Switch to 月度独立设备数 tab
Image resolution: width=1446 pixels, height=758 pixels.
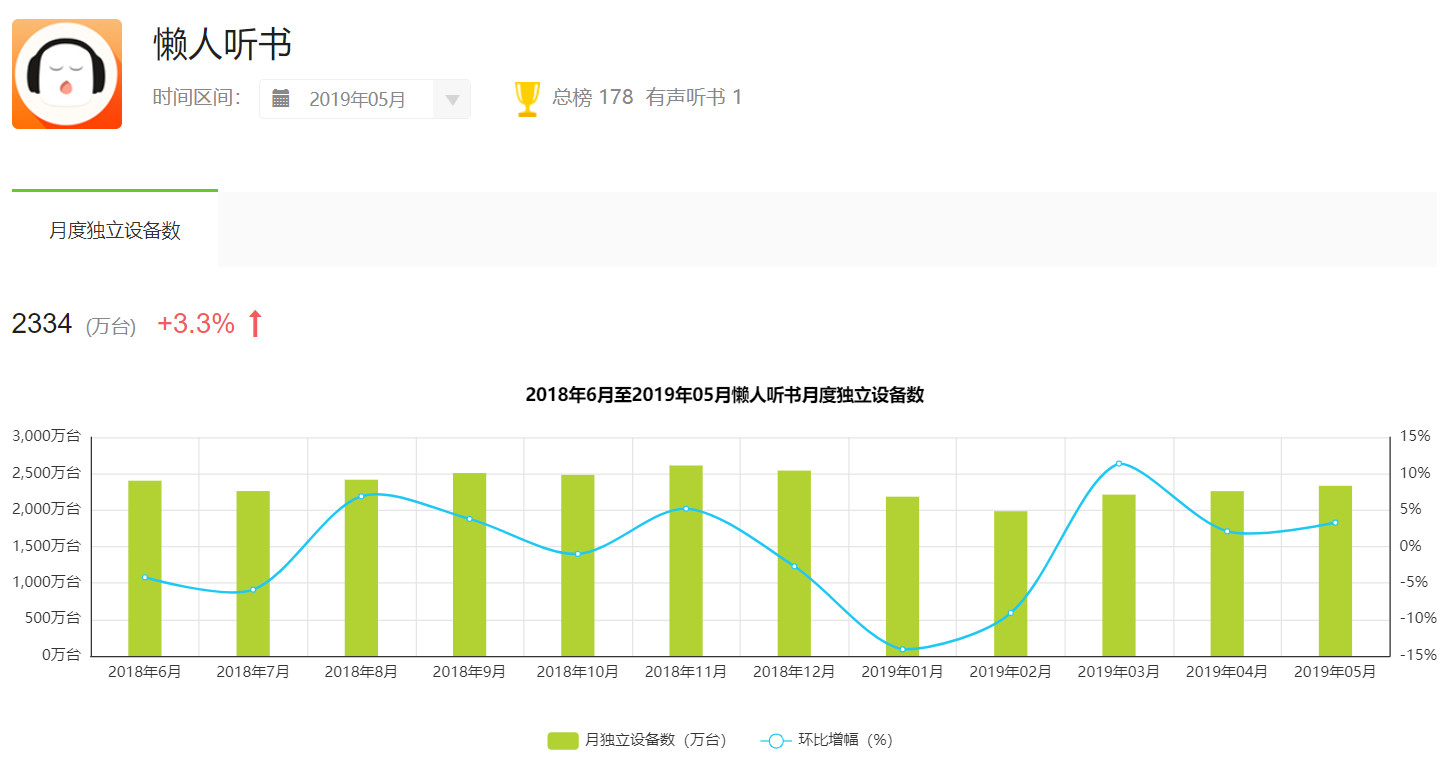(115, 230)
